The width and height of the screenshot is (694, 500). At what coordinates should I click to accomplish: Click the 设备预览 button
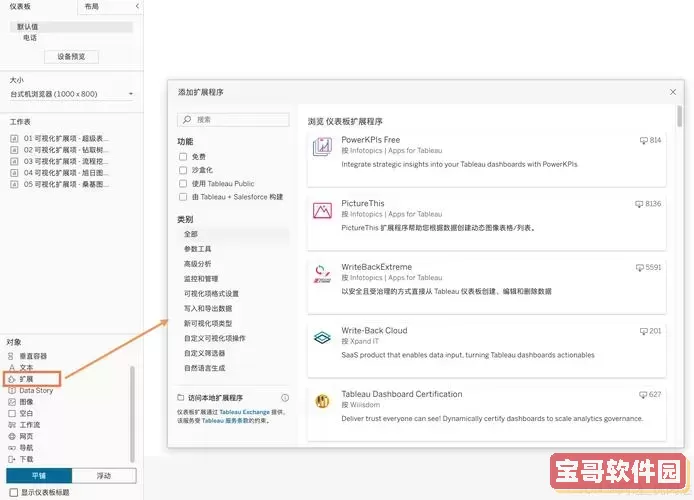tap(71, 57)
